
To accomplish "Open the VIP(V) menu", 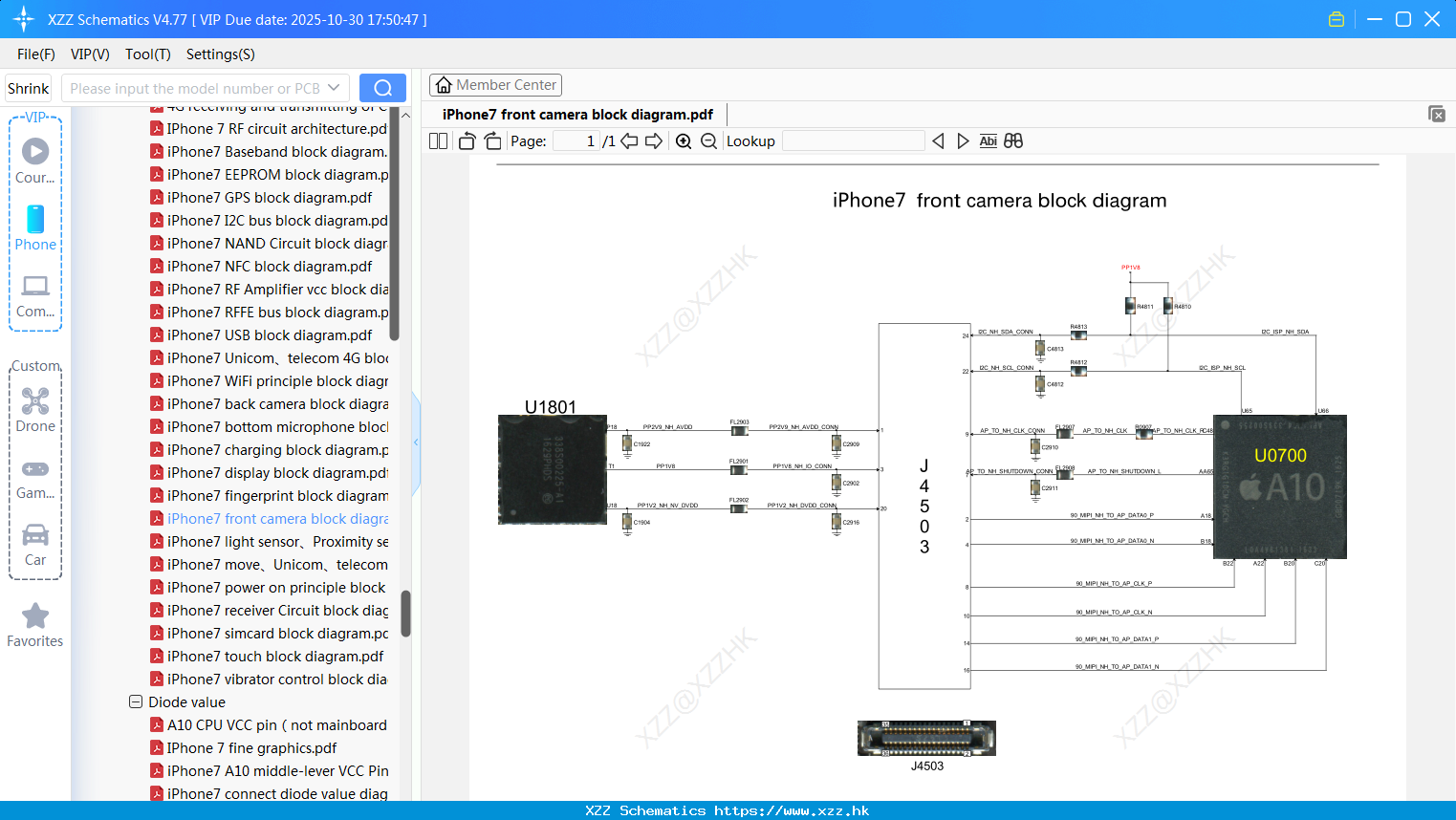I will (90, 54).
